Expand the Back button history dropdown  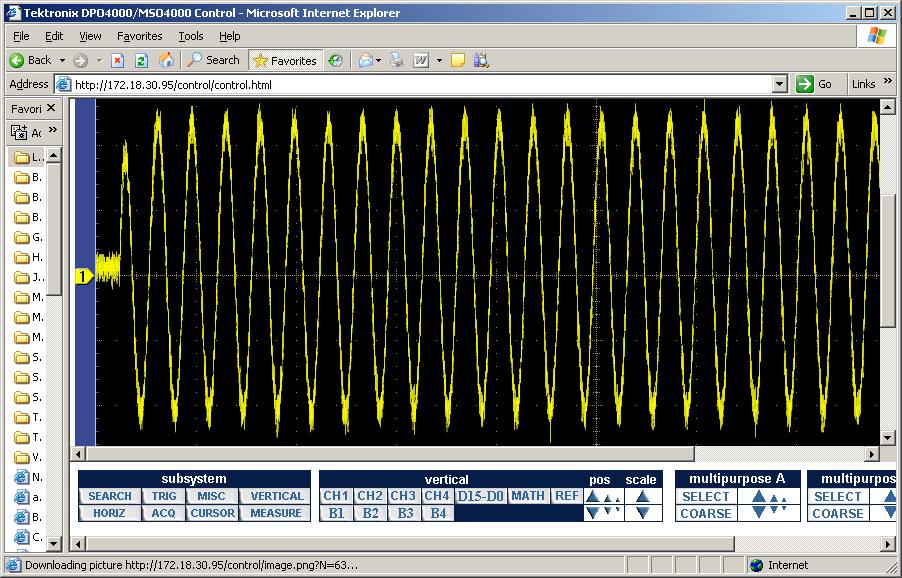pyautogui.click(x=62, y=60)
